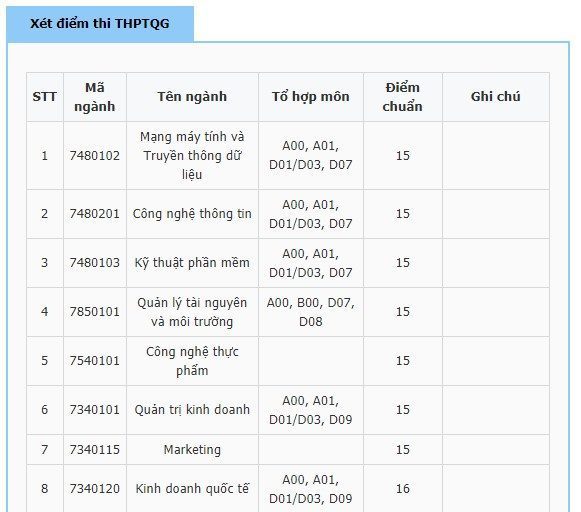Click Kỹ thuật phần mềm cell
581x512 pixels.
click(x=192, y=263)
